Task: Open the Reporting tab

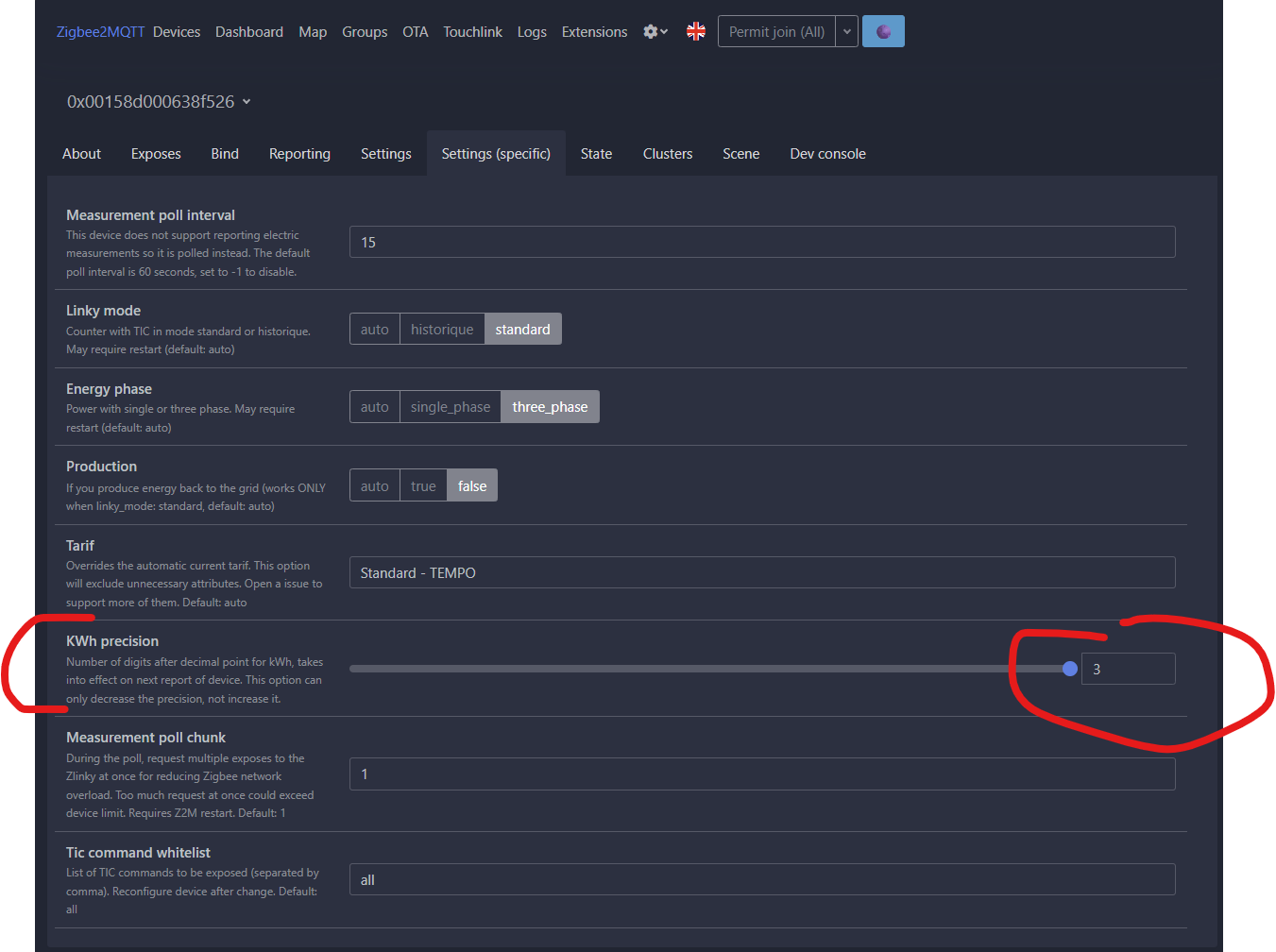Action: coord(299,154)
